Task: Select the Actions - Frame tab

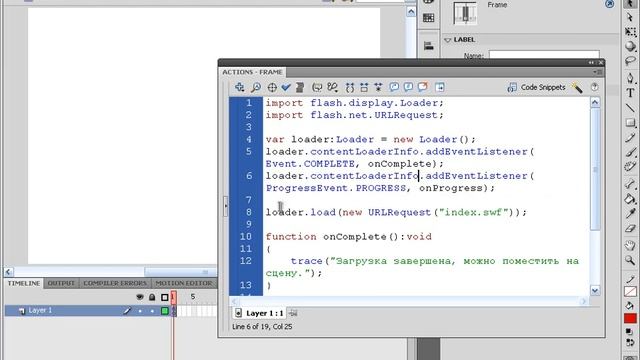Action: point(252,72)
